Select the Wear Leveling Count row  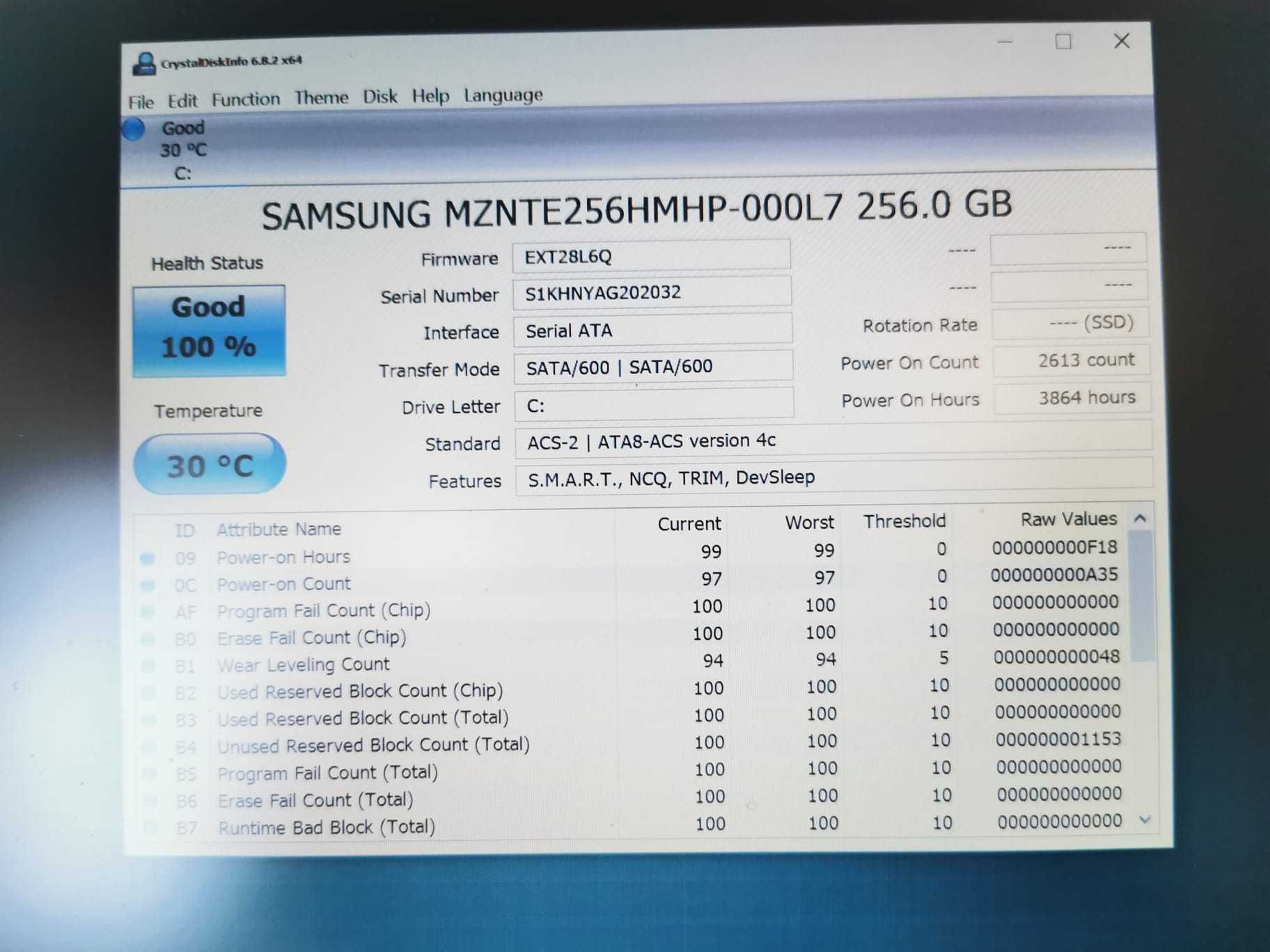pyautogui.click(x=632, y=661)
